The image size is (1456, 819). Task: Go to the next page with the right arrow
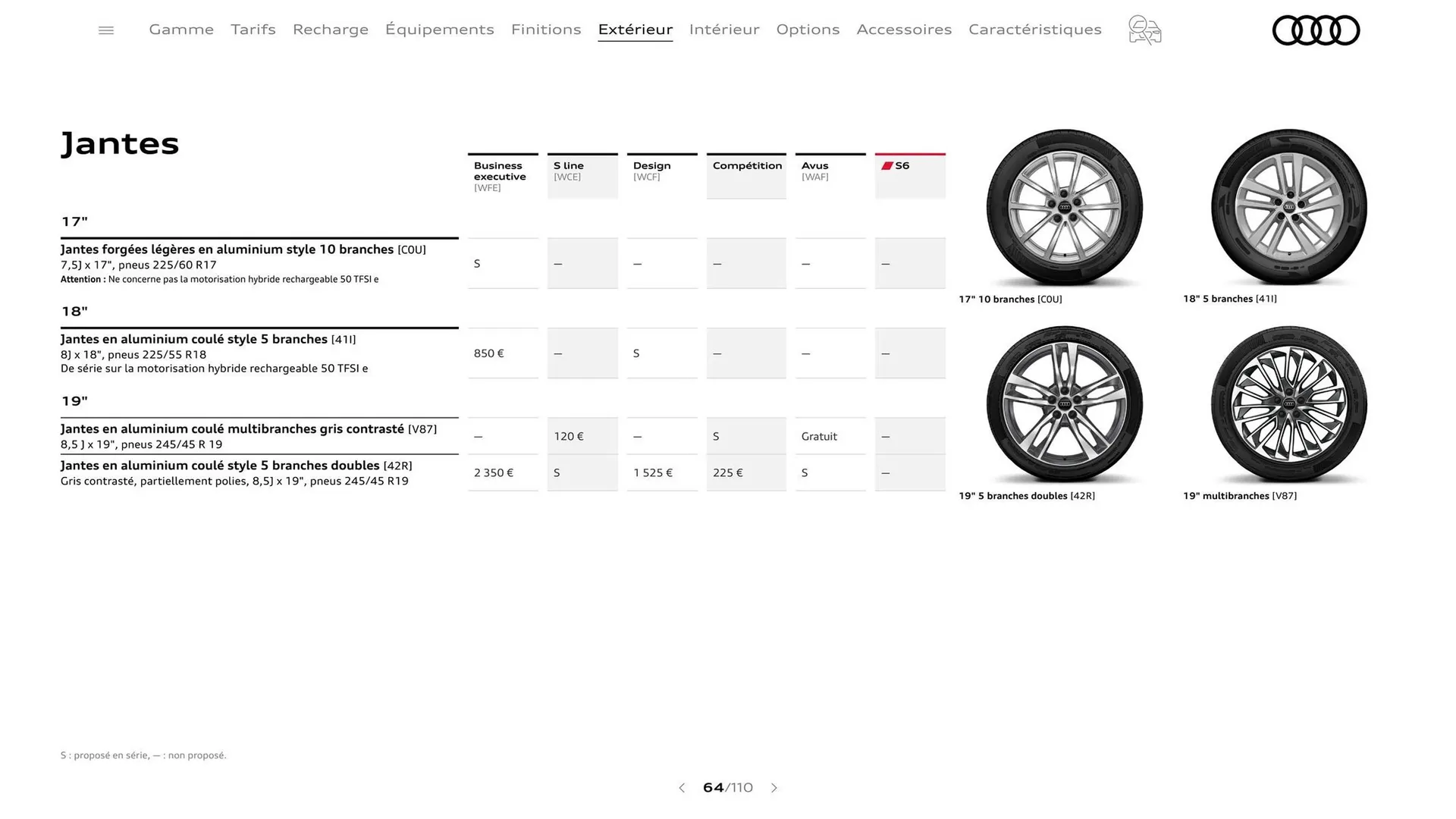[774, 788]
